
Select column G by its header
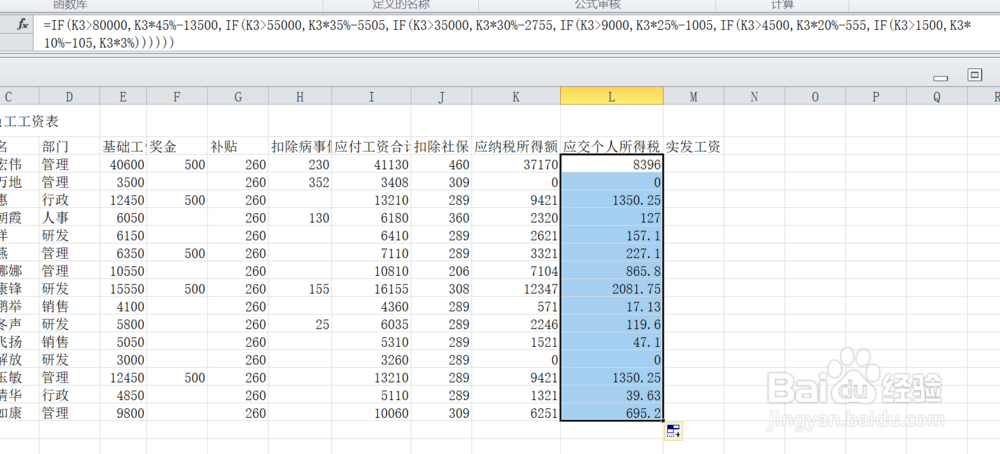click(x=238, y=96)
